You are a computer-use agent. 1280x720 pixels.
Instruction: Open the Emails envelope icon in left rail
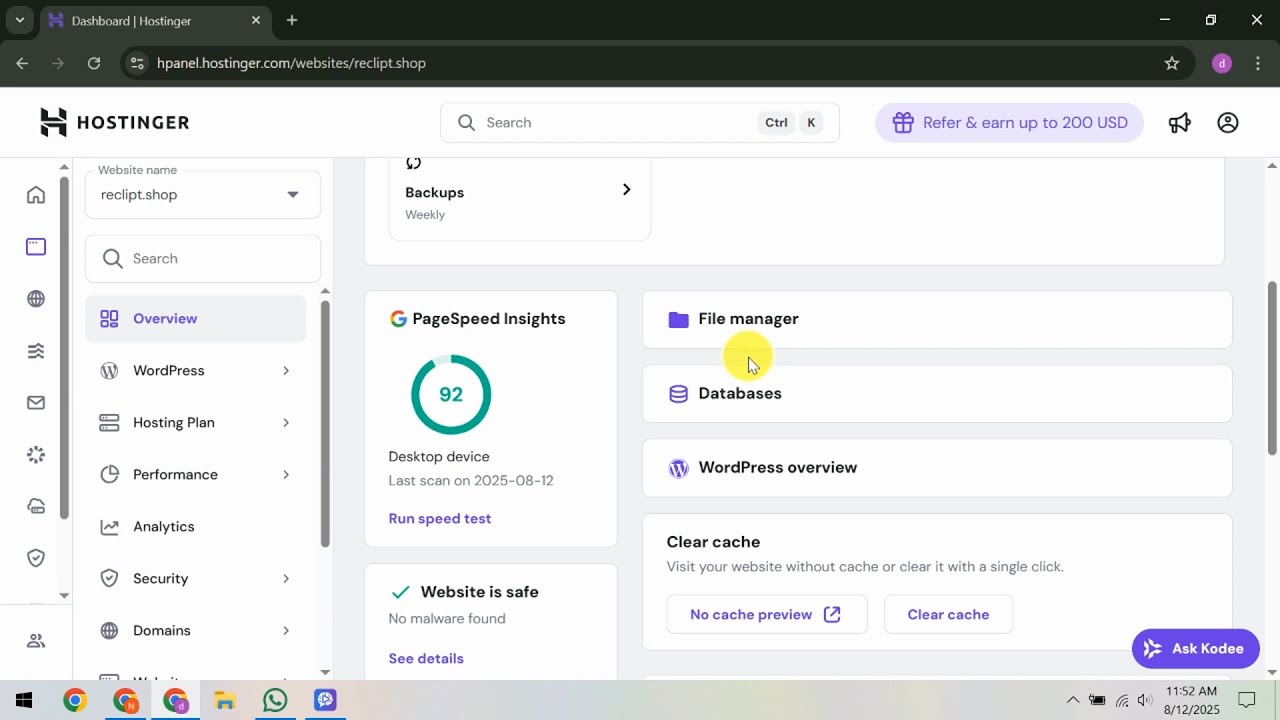[36, 403]
